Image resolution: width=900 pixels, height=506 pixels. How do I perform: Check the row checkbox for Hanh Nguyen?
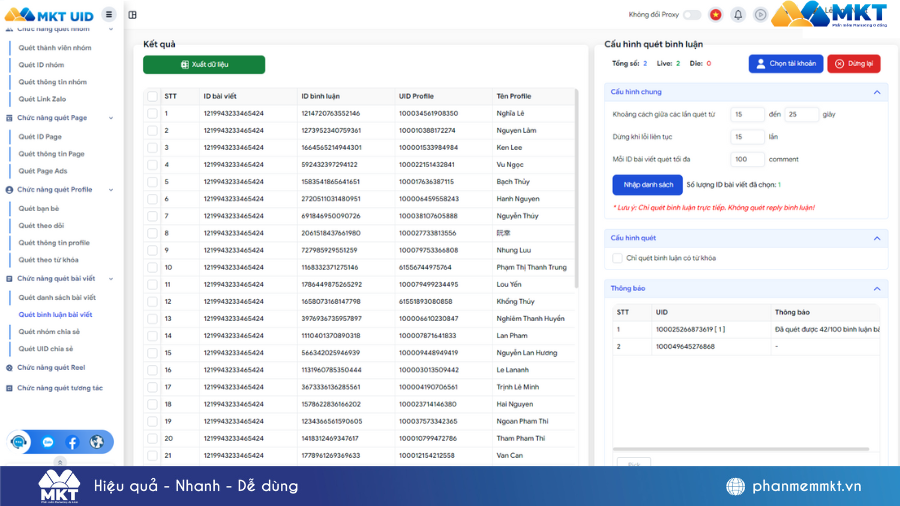(x=152, y=199)
